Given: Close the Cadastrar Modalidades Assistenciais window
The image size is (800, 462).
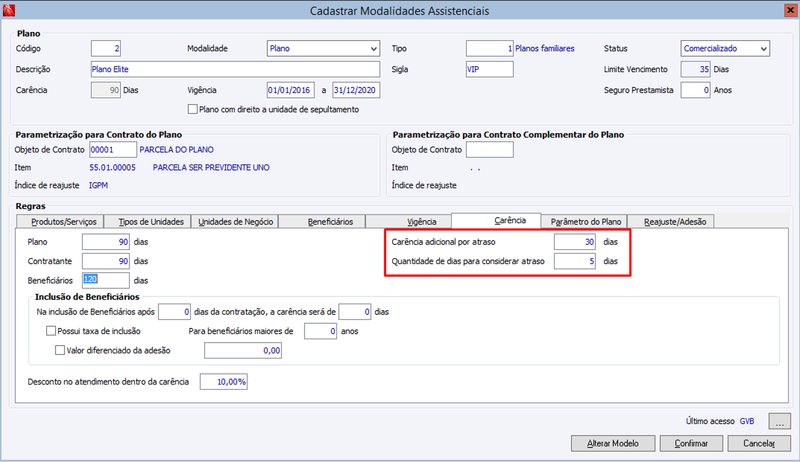Looking at the screenshot, I should pyautogui.click(x=790, y=10).
